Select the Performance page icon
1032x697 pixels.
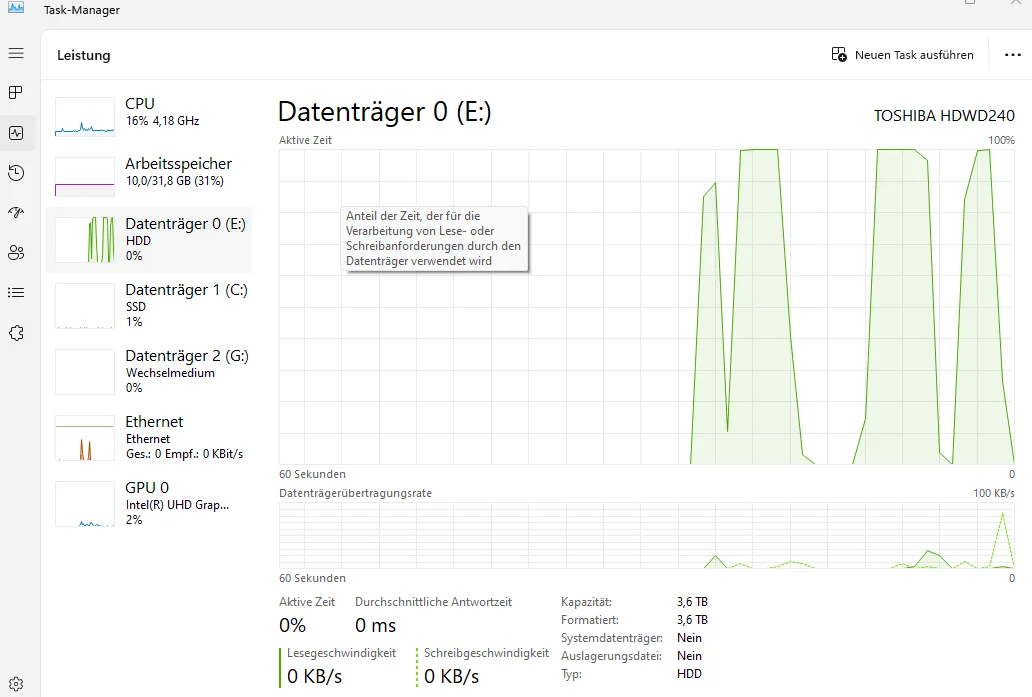pos(16,133)
